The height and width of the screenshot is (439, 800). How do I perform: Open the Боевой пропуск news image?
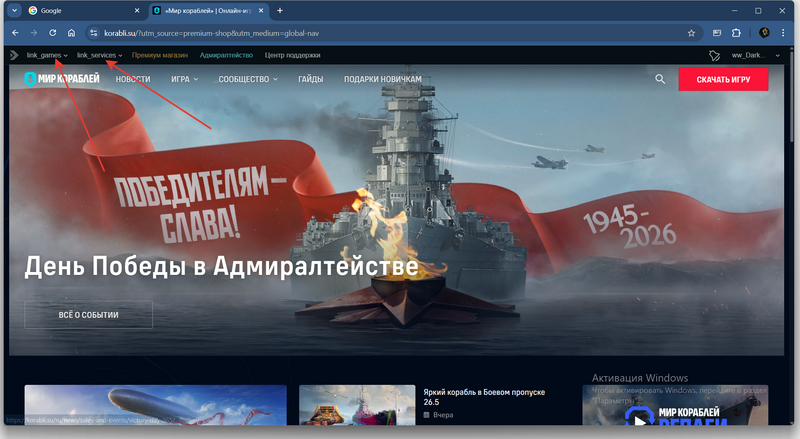(x=357, y=405)
